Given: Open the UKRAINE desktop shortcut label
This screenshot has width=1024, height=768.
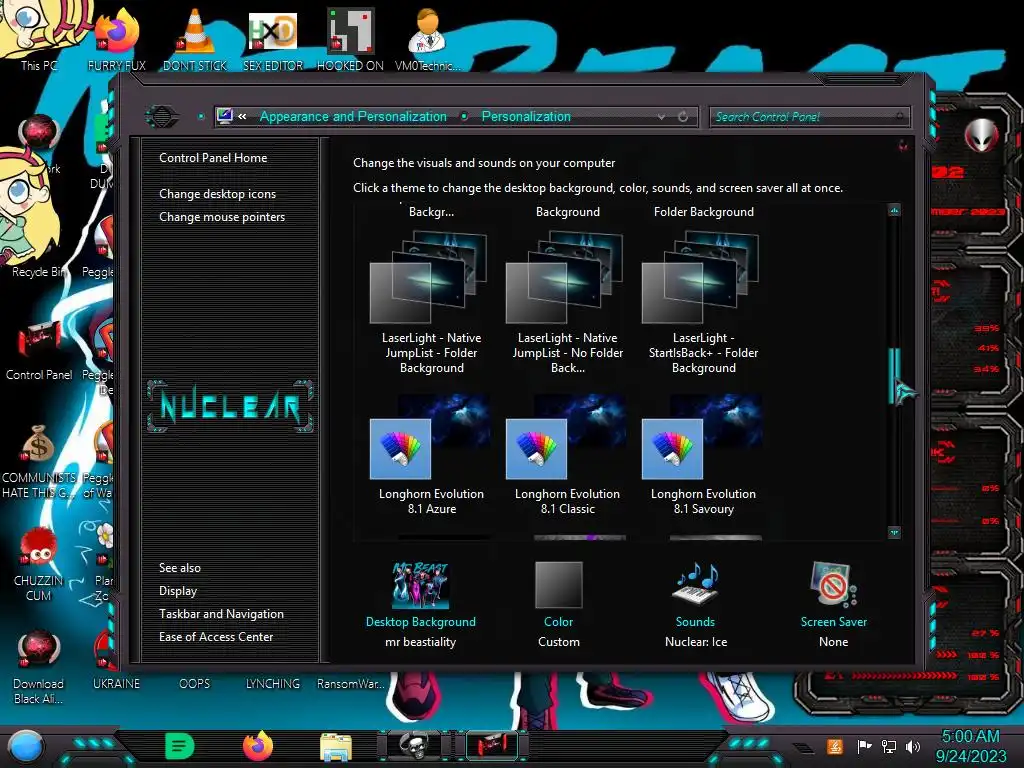Looking at the screenshot, I should point(116,684).
